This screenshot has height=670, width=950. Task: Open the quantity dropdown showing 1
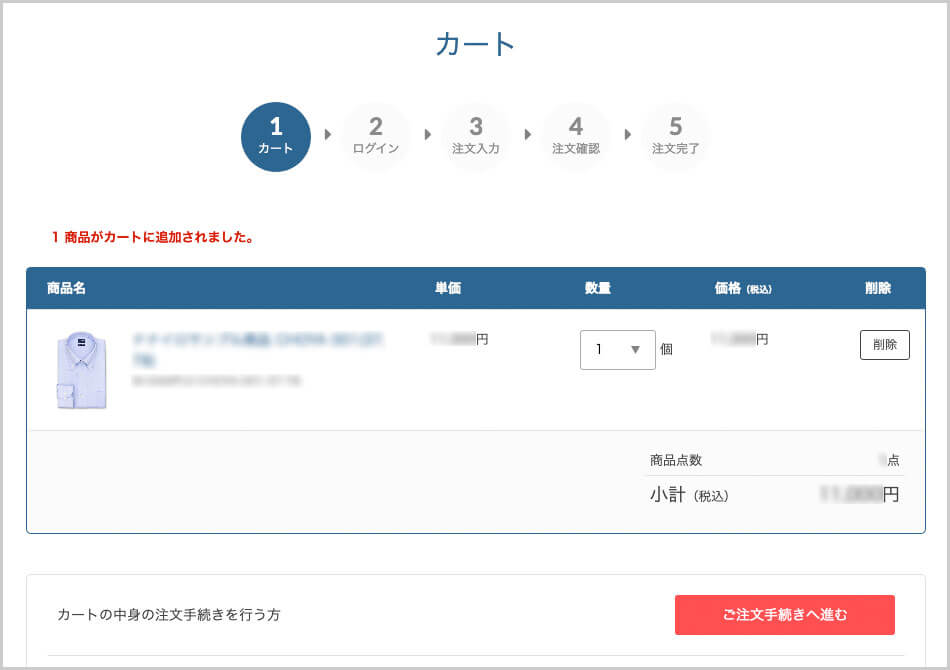coord(617,350)
